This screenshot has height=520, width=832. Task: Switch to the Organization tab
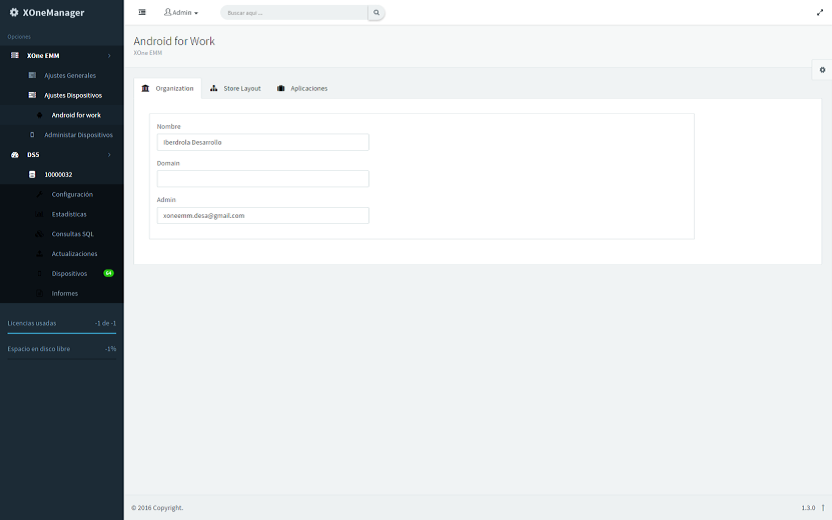coord(168,89)
